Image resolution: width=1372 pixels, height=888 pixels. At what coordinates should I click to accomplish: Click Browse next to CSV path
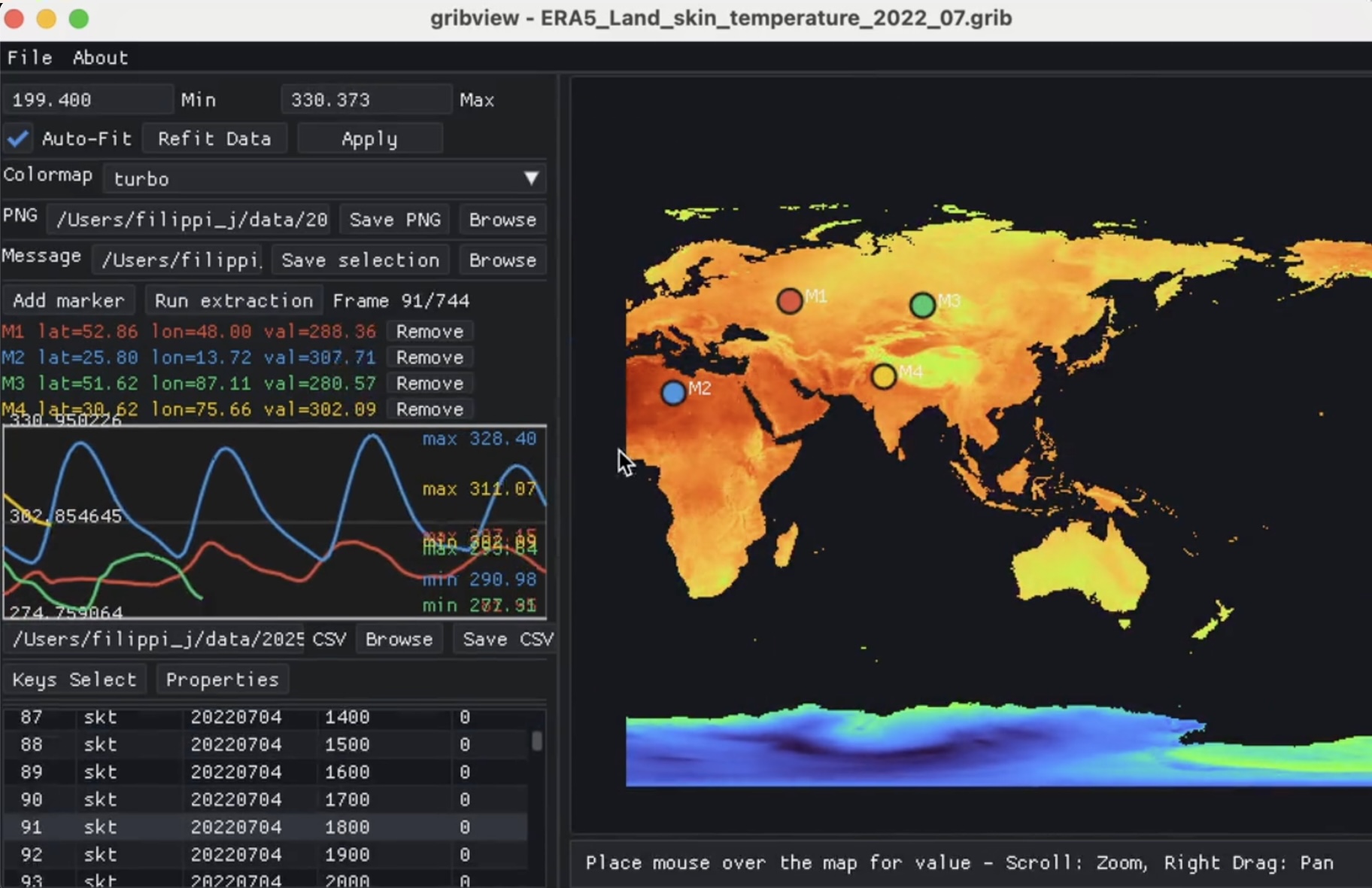399,639
